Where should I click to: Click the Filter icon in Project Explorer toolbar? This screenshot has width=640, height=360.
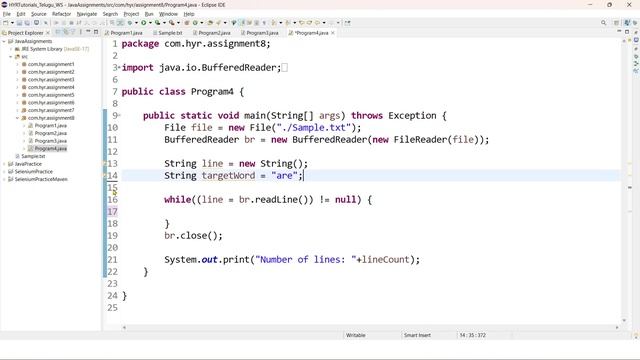click(73, 32)
